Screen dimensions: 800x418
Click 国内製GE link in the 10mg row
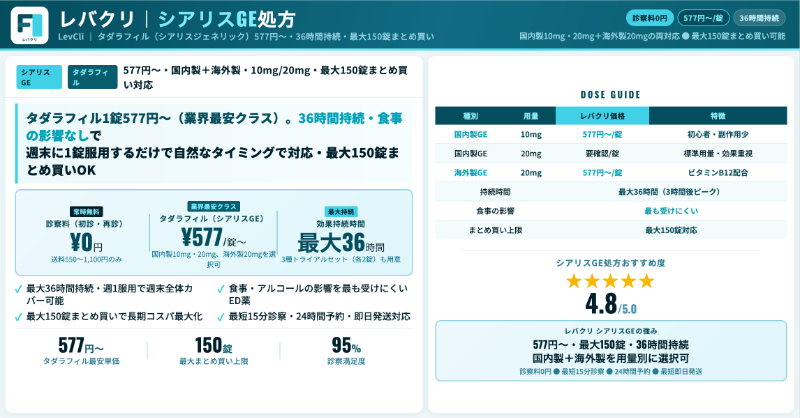[470, 134]
